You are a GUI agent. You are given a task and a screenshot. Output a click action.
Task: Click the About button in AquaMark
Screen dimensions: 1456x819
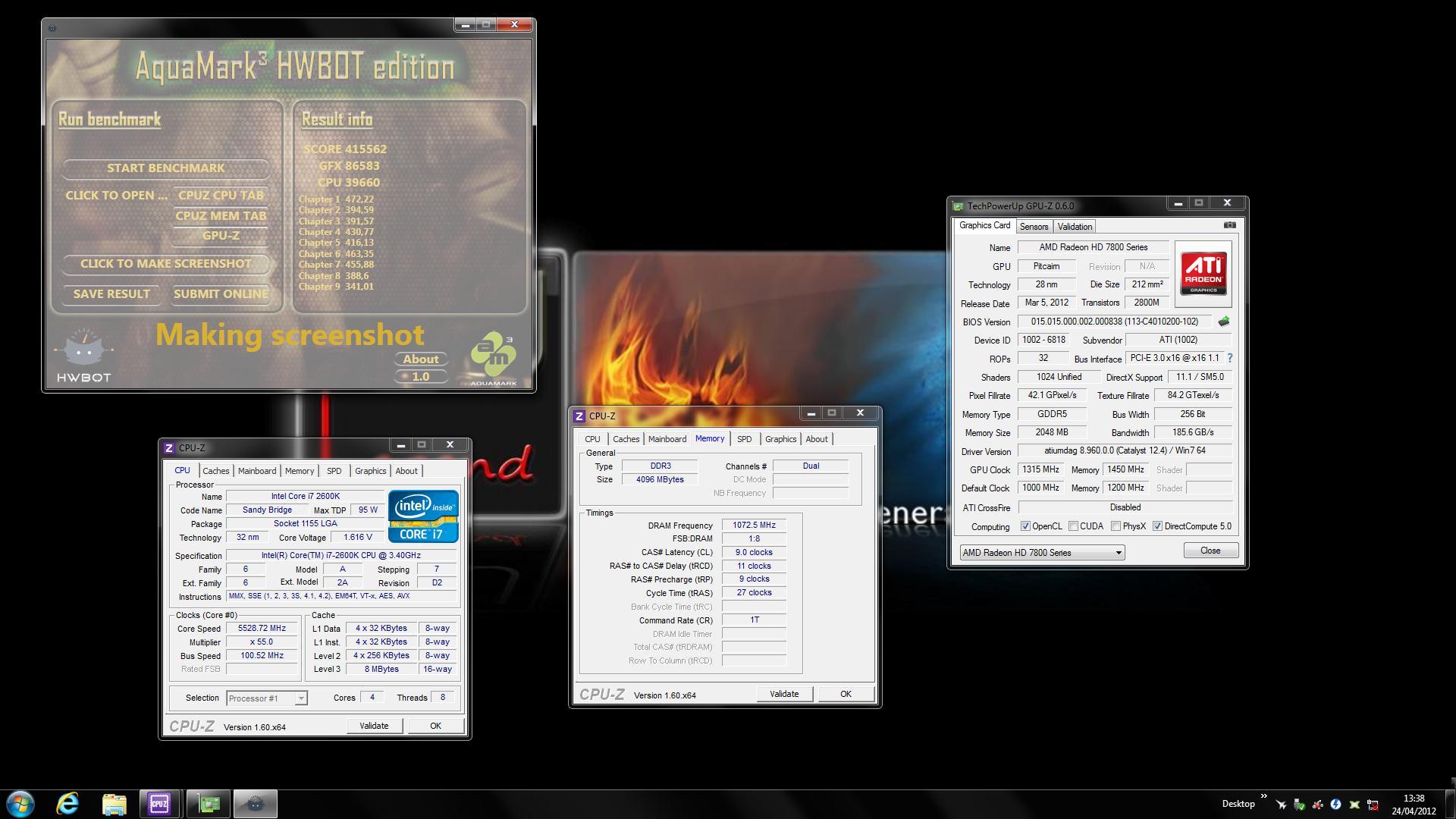tap(421, 359)
